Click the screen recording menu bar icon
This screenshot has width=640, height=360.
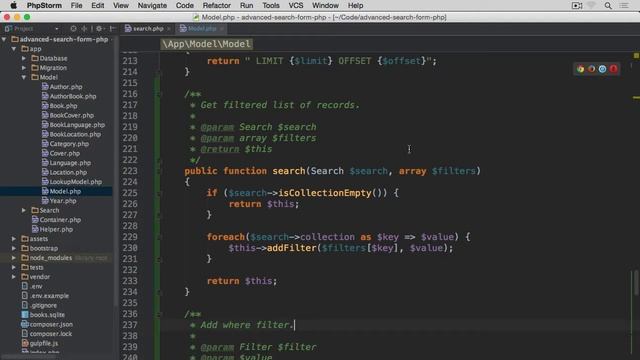[x=577, y=6]
